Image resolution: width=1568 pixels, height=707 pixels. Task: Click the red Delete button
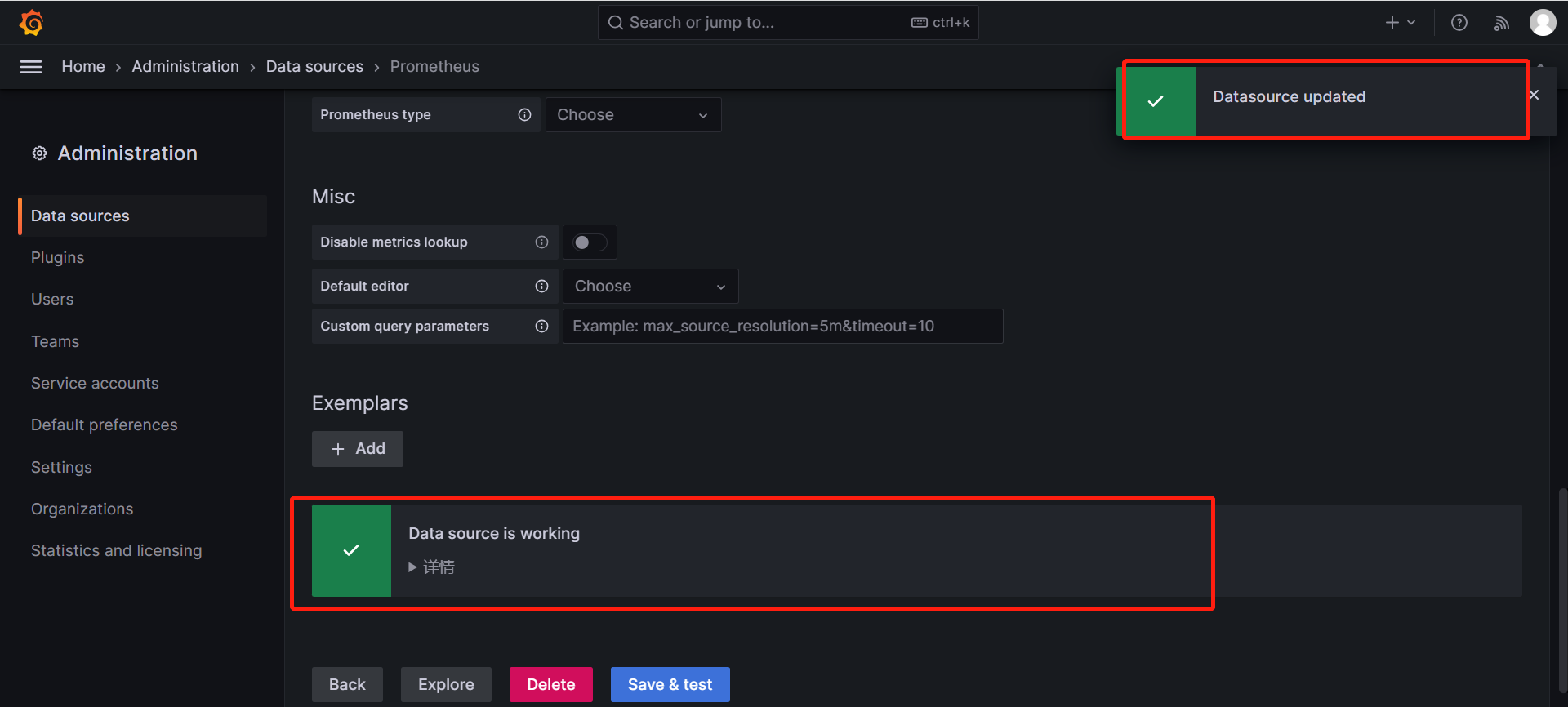click(550, 684)
